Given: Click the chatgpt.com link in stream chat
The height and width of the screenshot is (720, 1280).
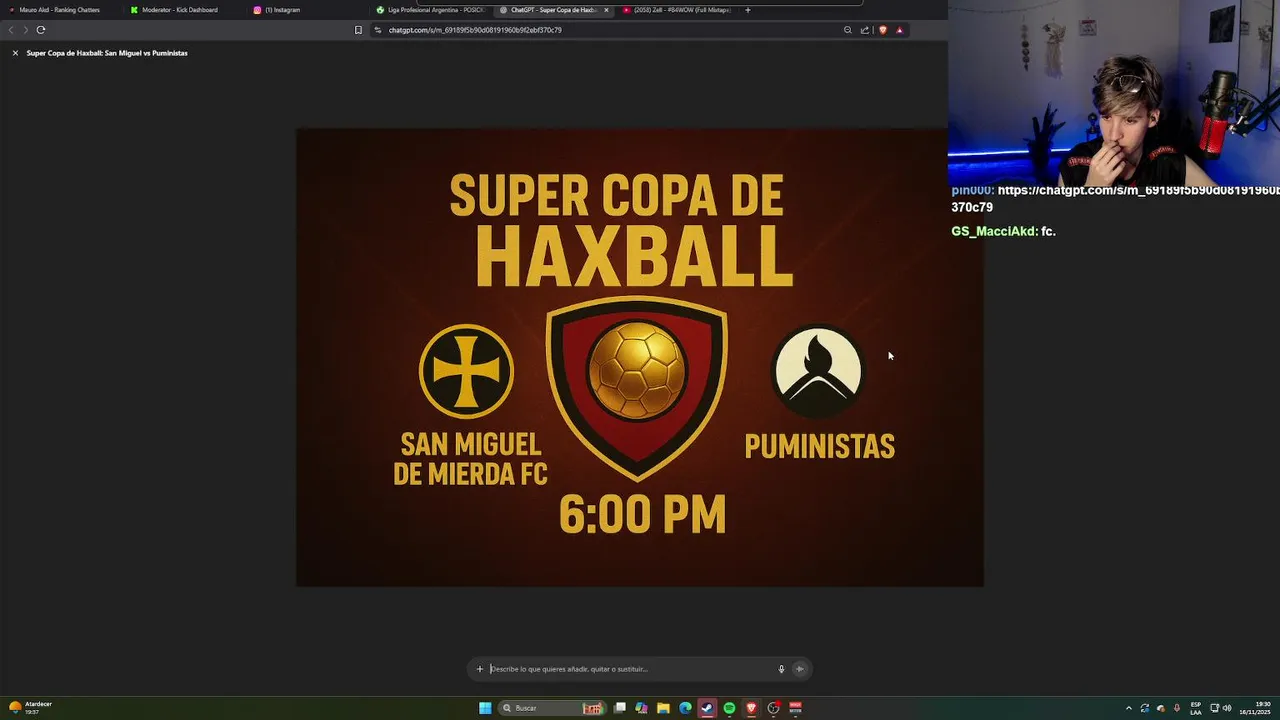Looking at the screenshot, I should point(1115,198).
